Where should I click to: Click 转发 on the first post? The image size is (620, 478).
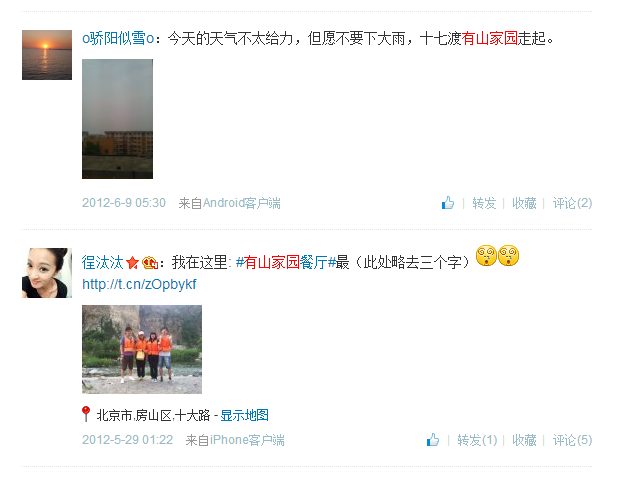point(484,203)
